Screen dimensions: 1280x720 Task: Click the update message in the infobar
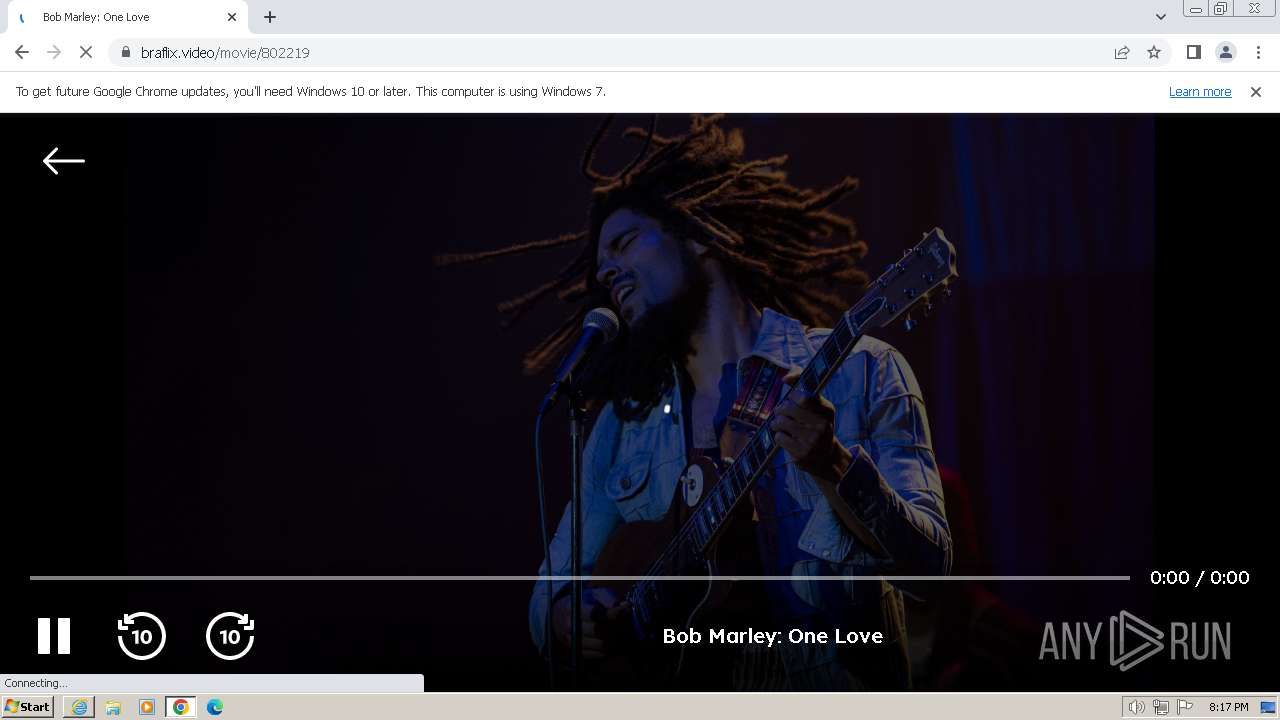310,91
